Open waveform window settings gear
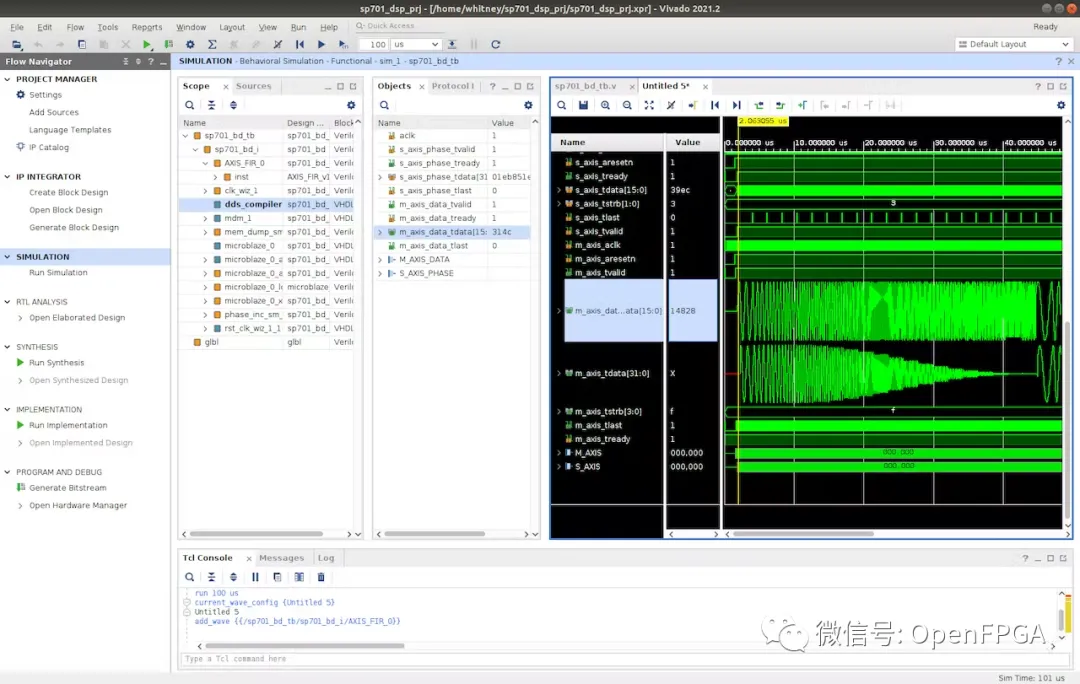This screenshot has height=684, width=1080. [x=1061, y=105]
